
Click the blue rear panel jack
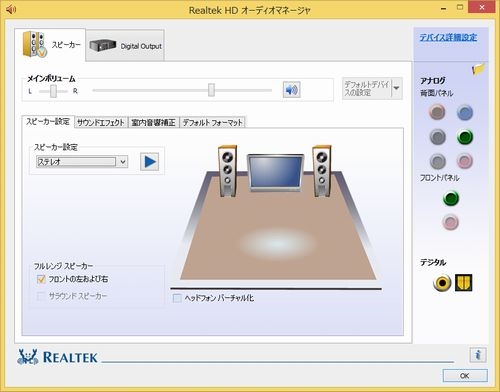click(465, 112)
